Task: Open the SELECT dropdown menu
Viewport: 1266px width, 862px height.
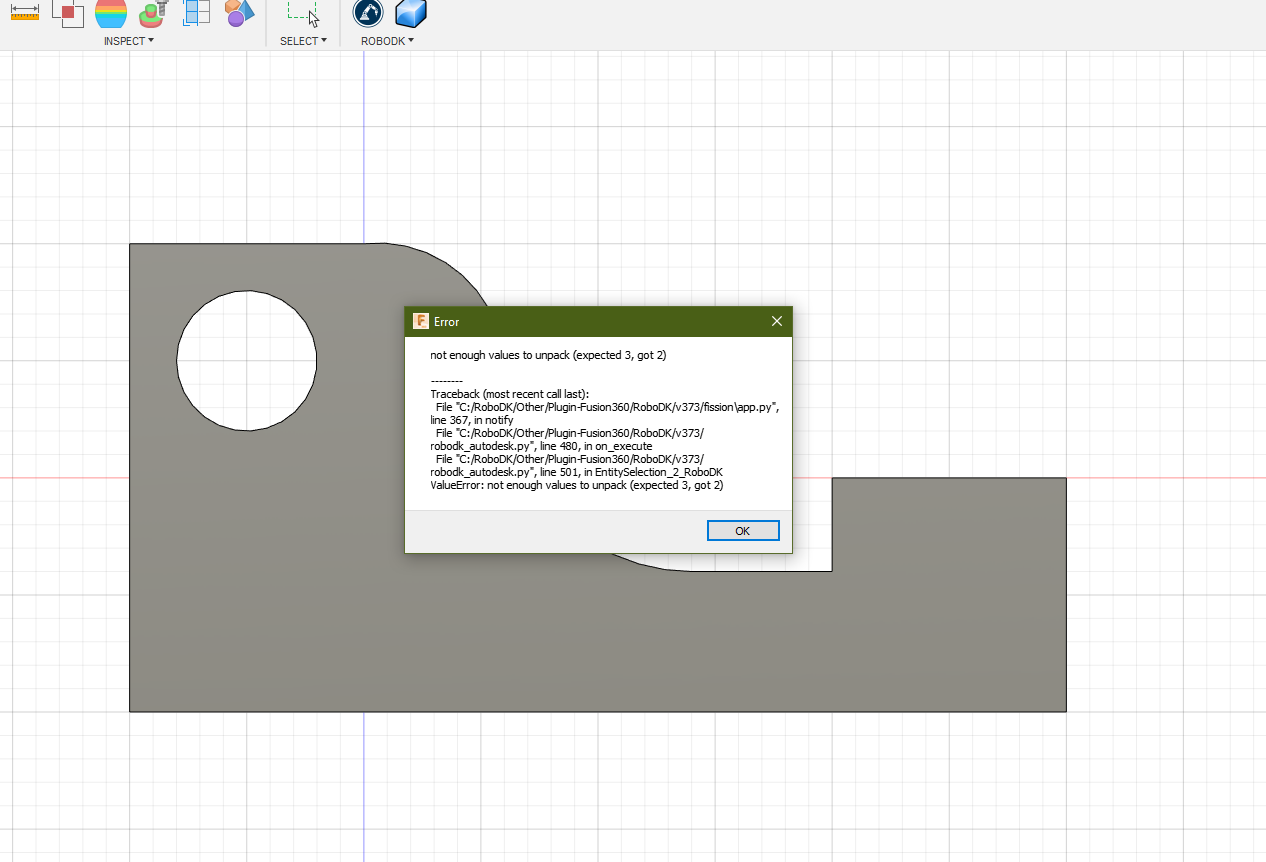Action: (303, 41)
